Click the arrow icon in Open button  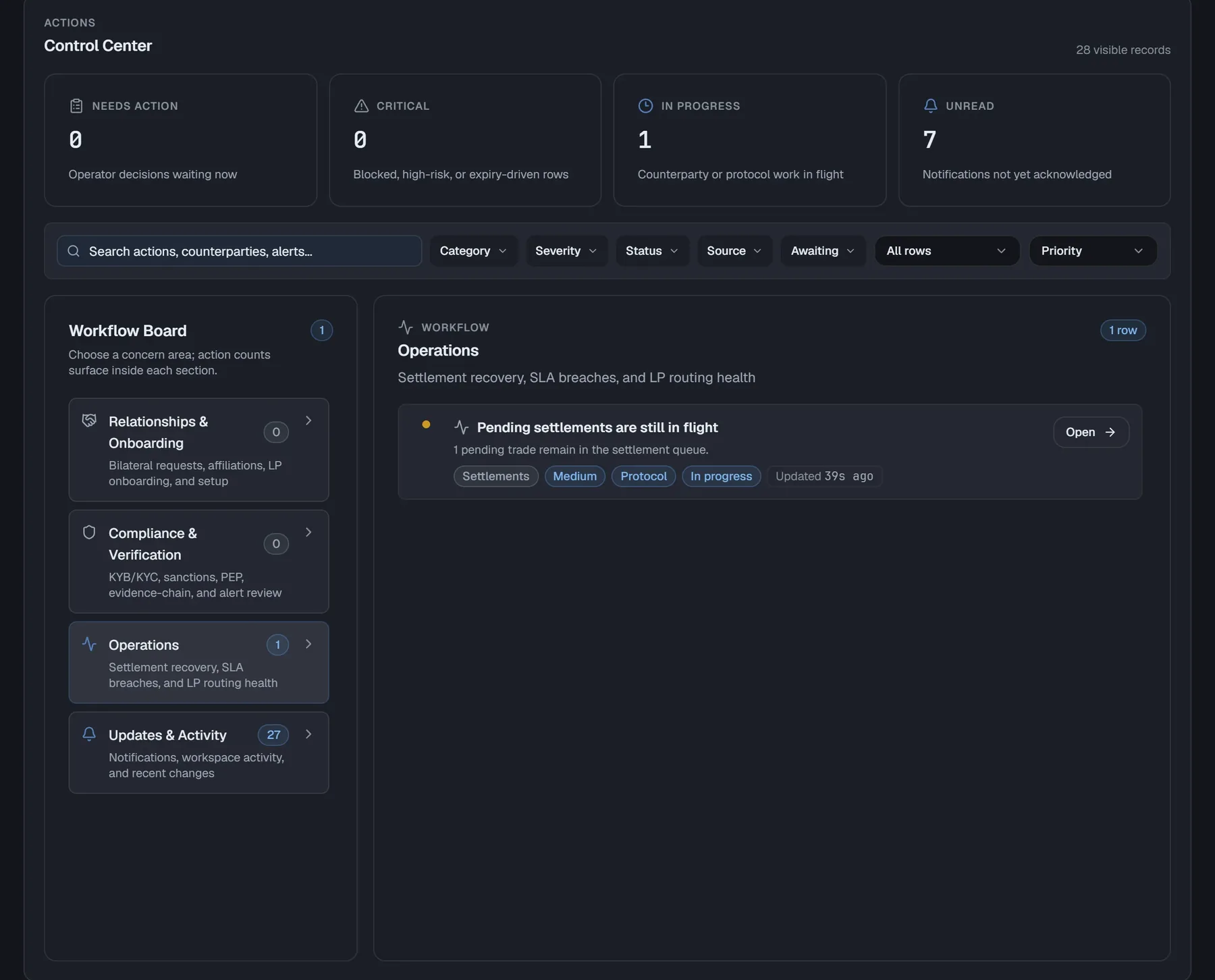(1110, 432)
